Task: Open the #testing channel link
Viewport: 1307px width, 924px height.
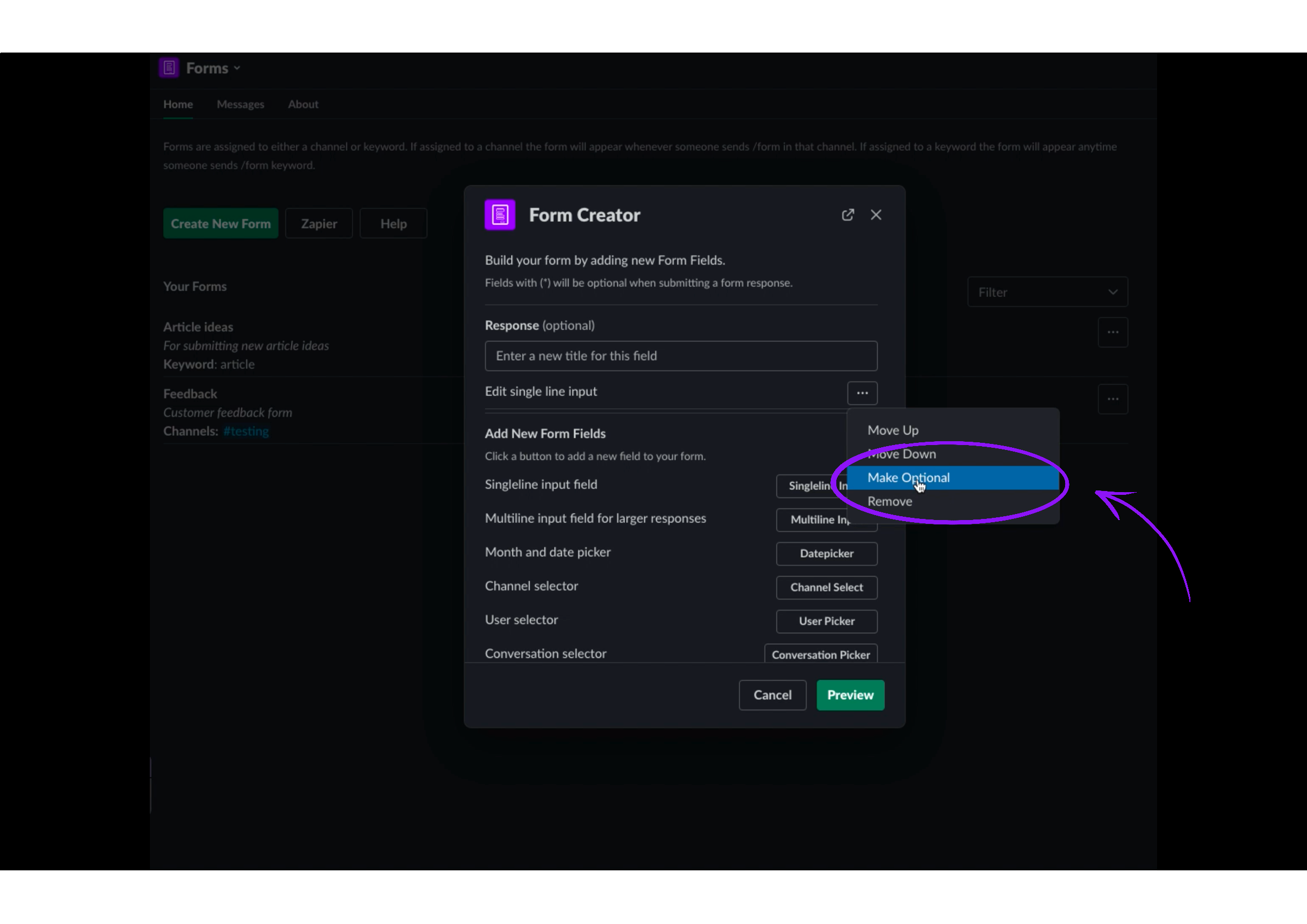Action: coord(246,431)
